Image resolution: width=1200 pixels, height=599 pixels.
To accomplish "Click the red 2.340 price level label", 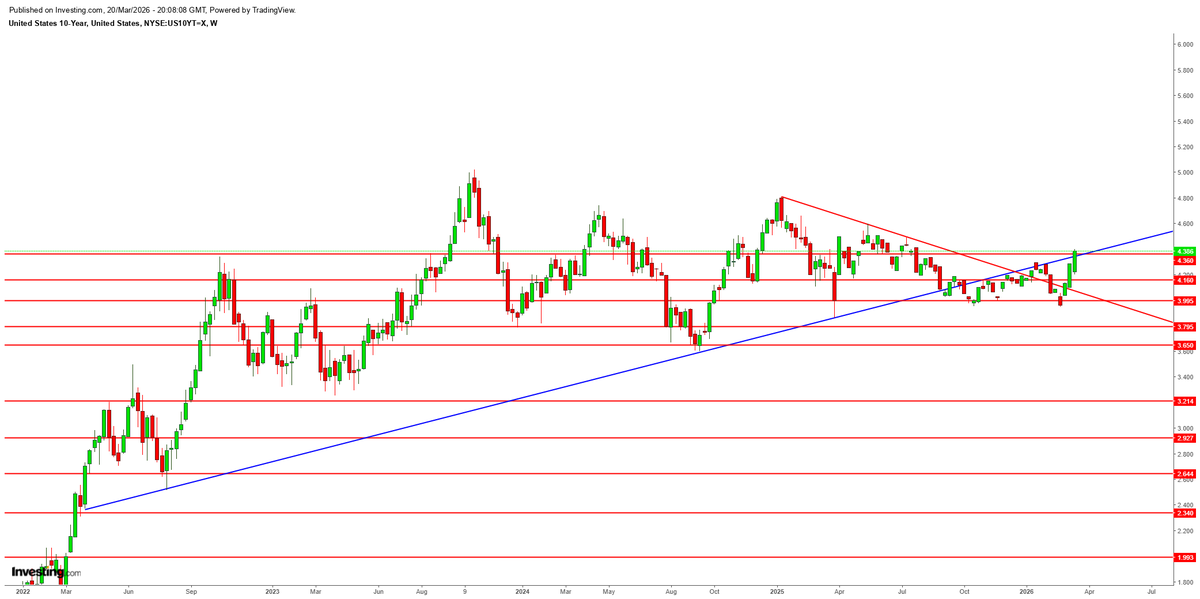I will pyautogui.click(x=1185, y=513).
